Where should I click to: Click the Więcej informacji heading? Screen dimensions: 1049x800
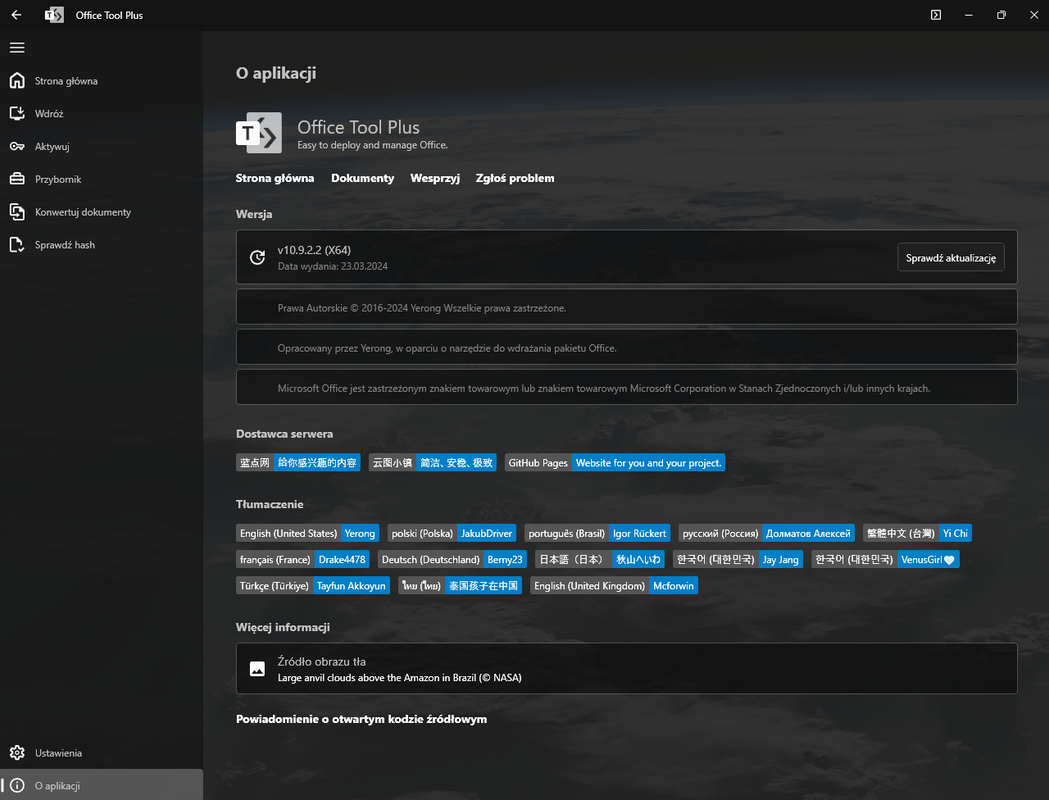tap(283, 627)
